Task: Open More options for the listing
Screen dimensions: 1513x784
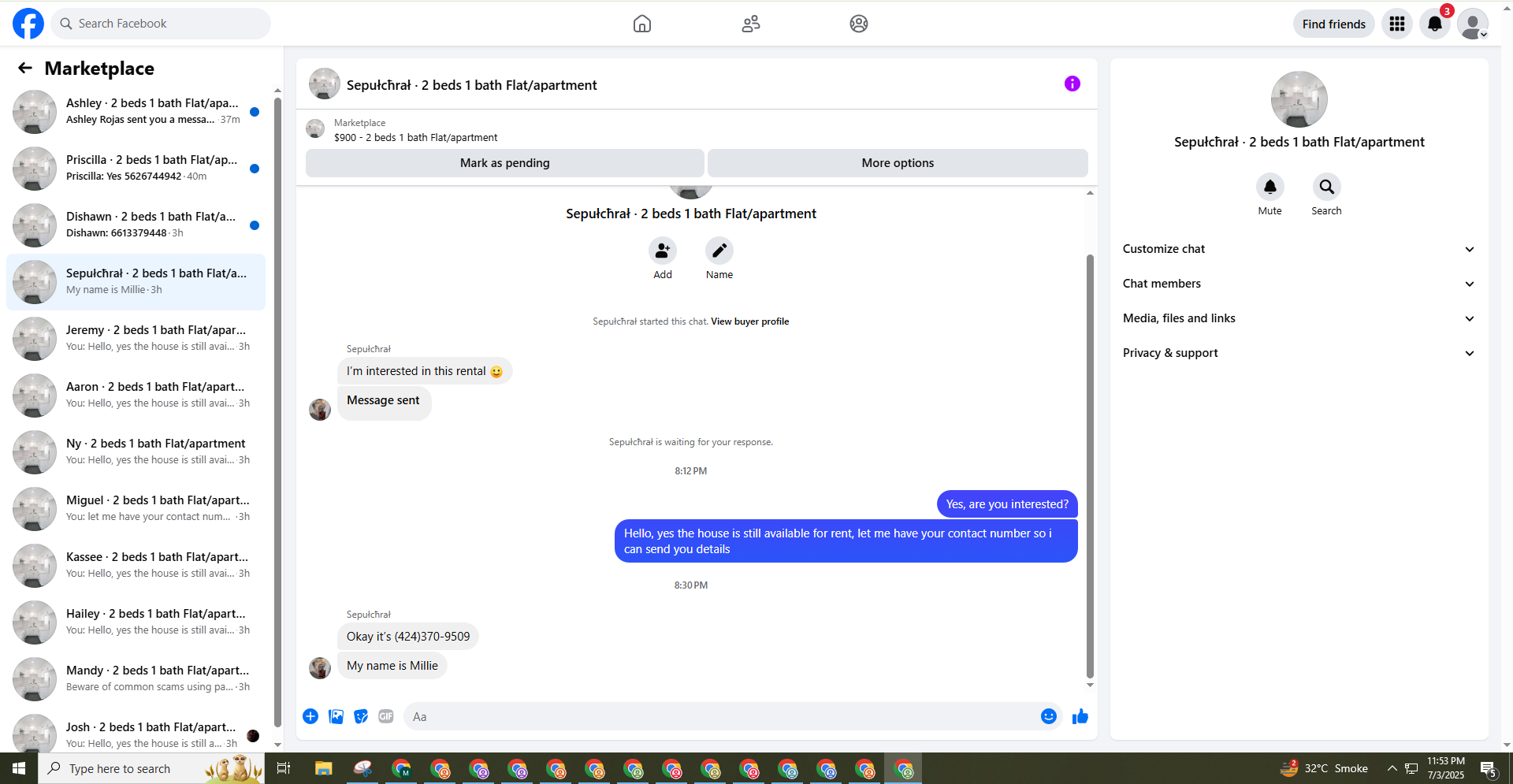Action: point(898,163)
